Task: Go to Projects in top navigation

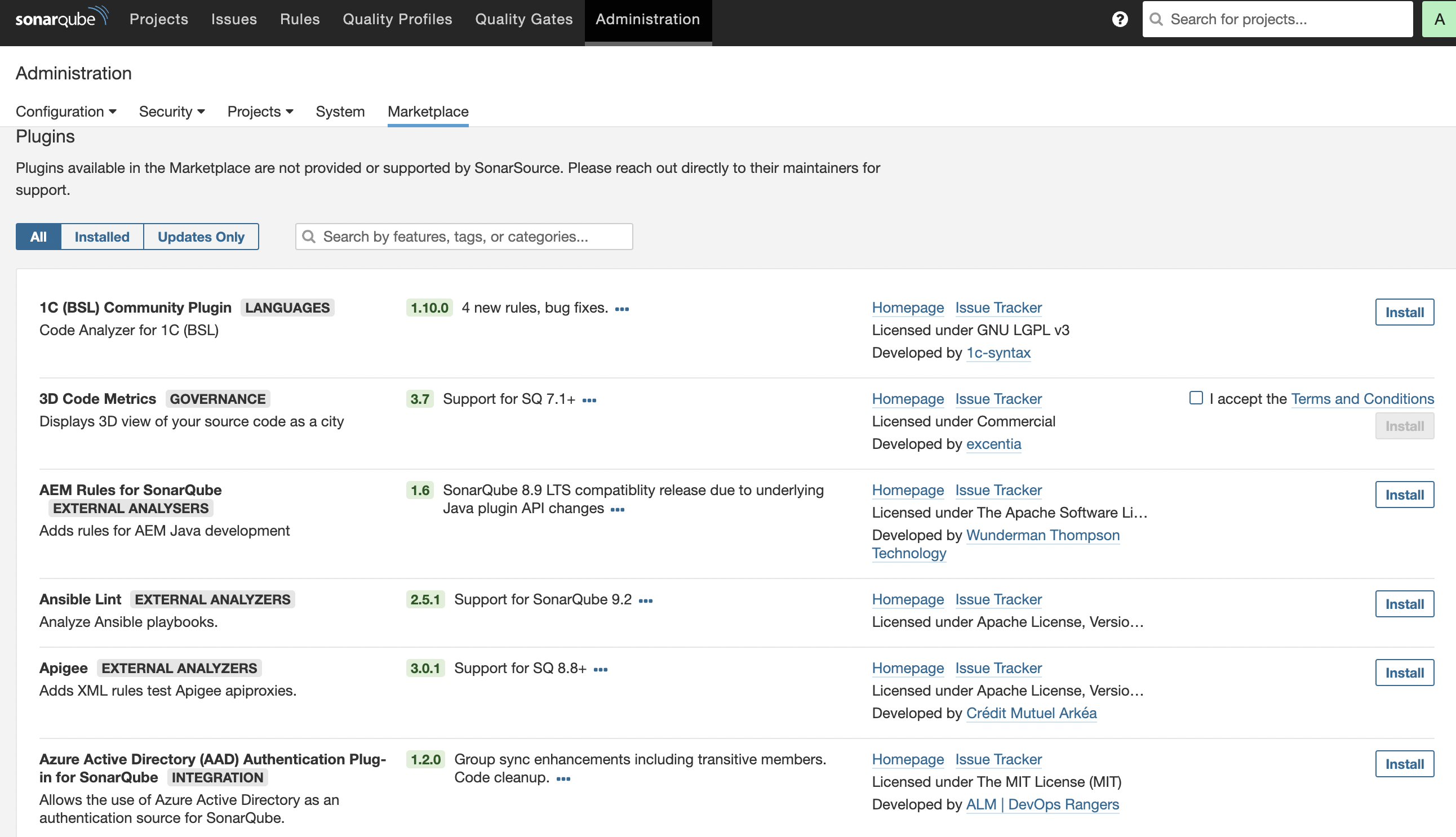Action: point(159,19)
